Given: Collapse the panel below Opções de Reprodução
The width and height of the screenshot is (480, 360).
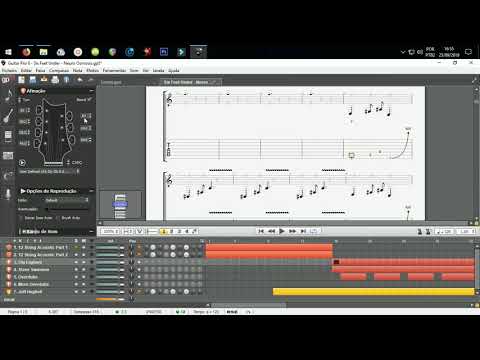Looking at the screenshot, I should pyautogui.click(x=91, y=231).
